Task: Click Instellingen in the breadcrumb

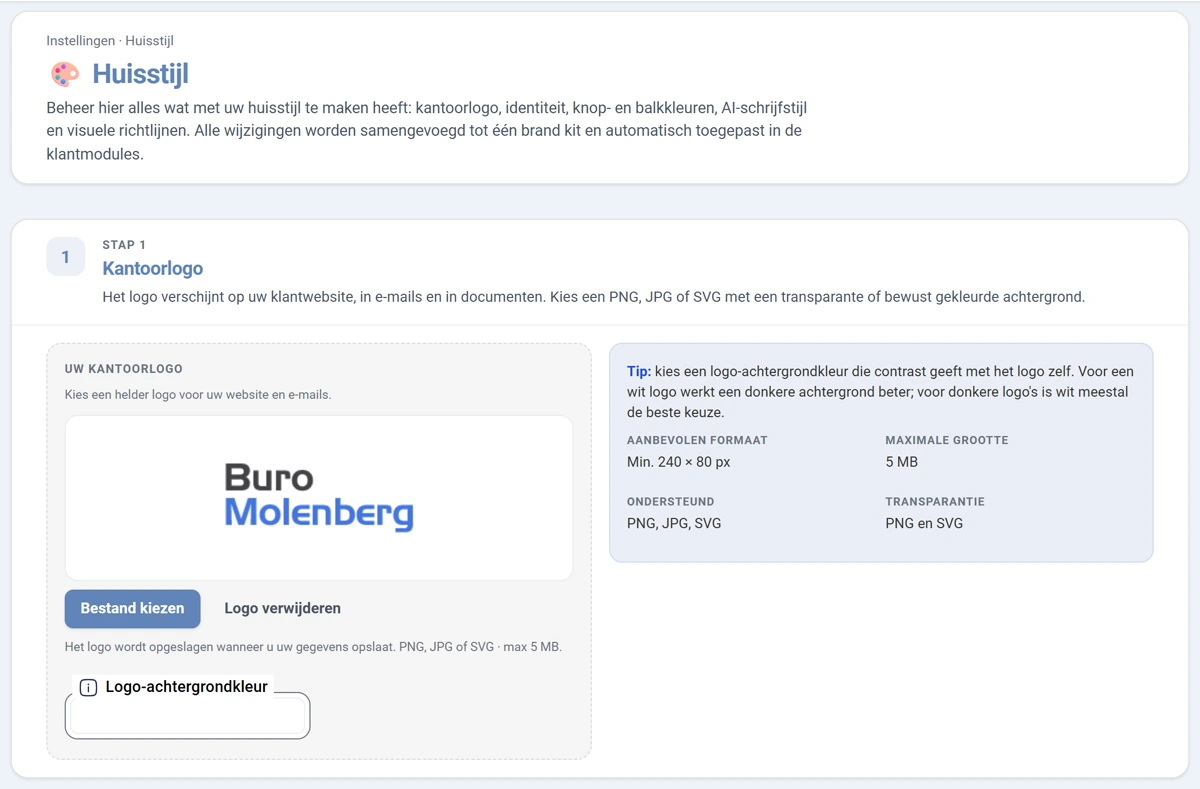Action: click(x=80, y=41)
